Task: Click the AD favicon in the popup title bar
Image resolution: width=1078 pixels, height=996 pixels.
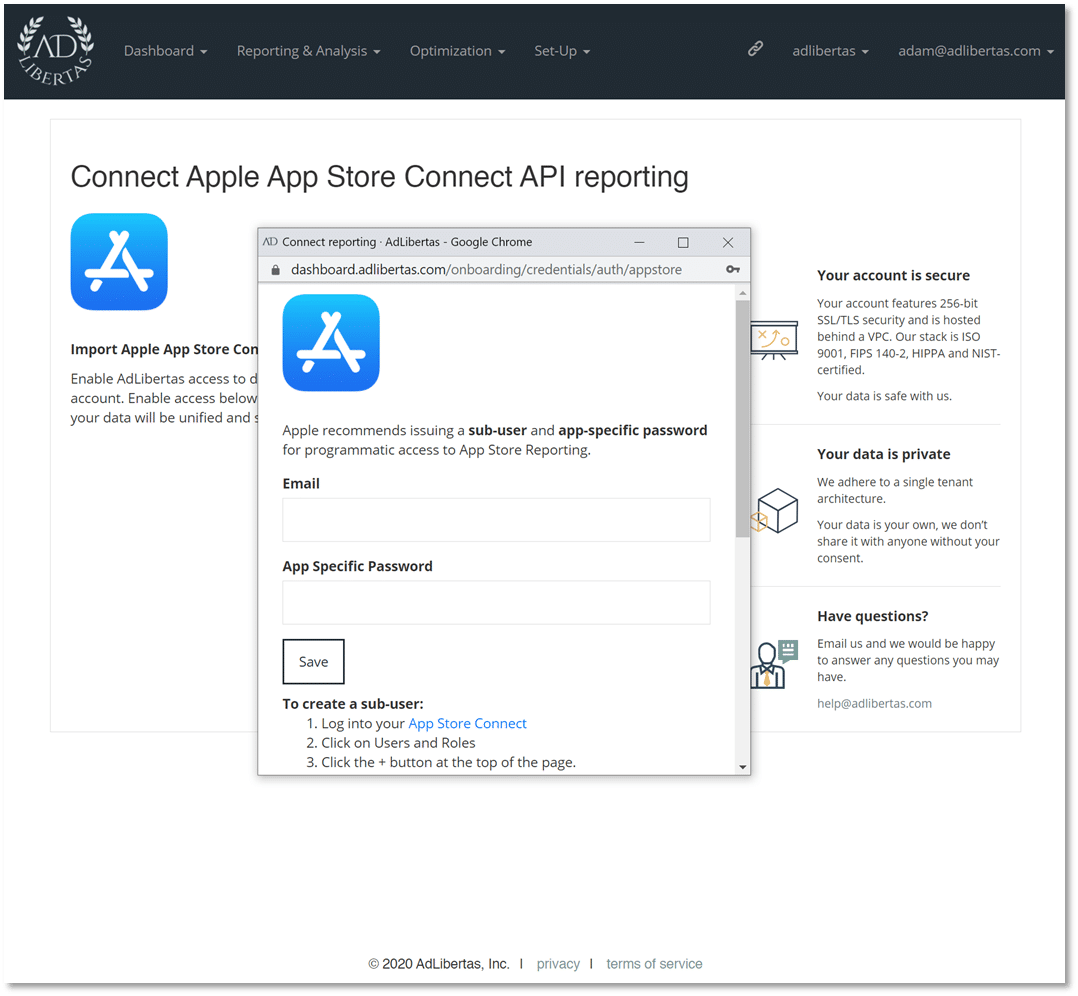Action: tap(270, 242)
